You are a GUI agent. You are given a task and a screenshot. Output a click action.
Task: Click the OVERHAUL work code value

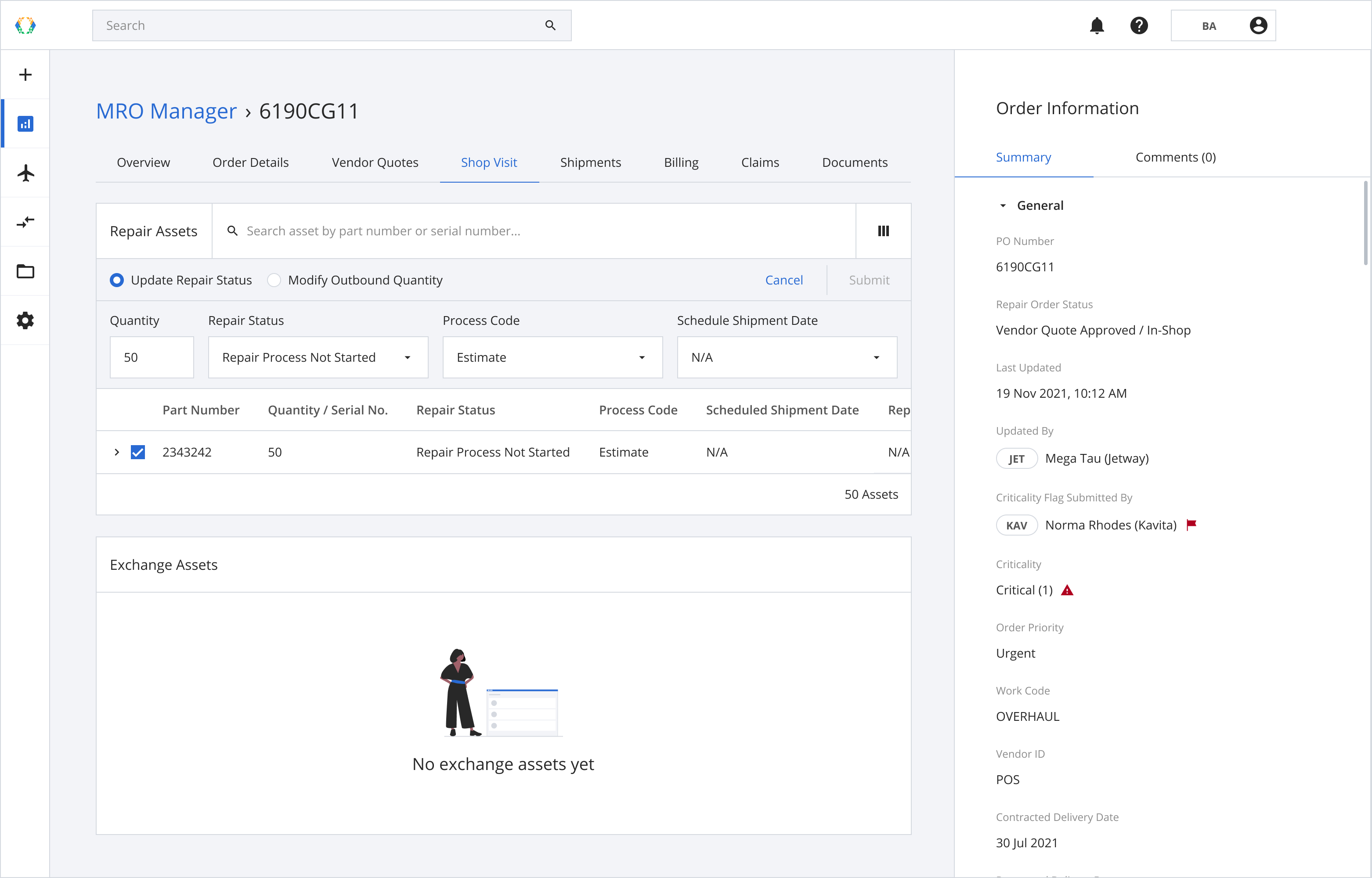coord(1027,716)
